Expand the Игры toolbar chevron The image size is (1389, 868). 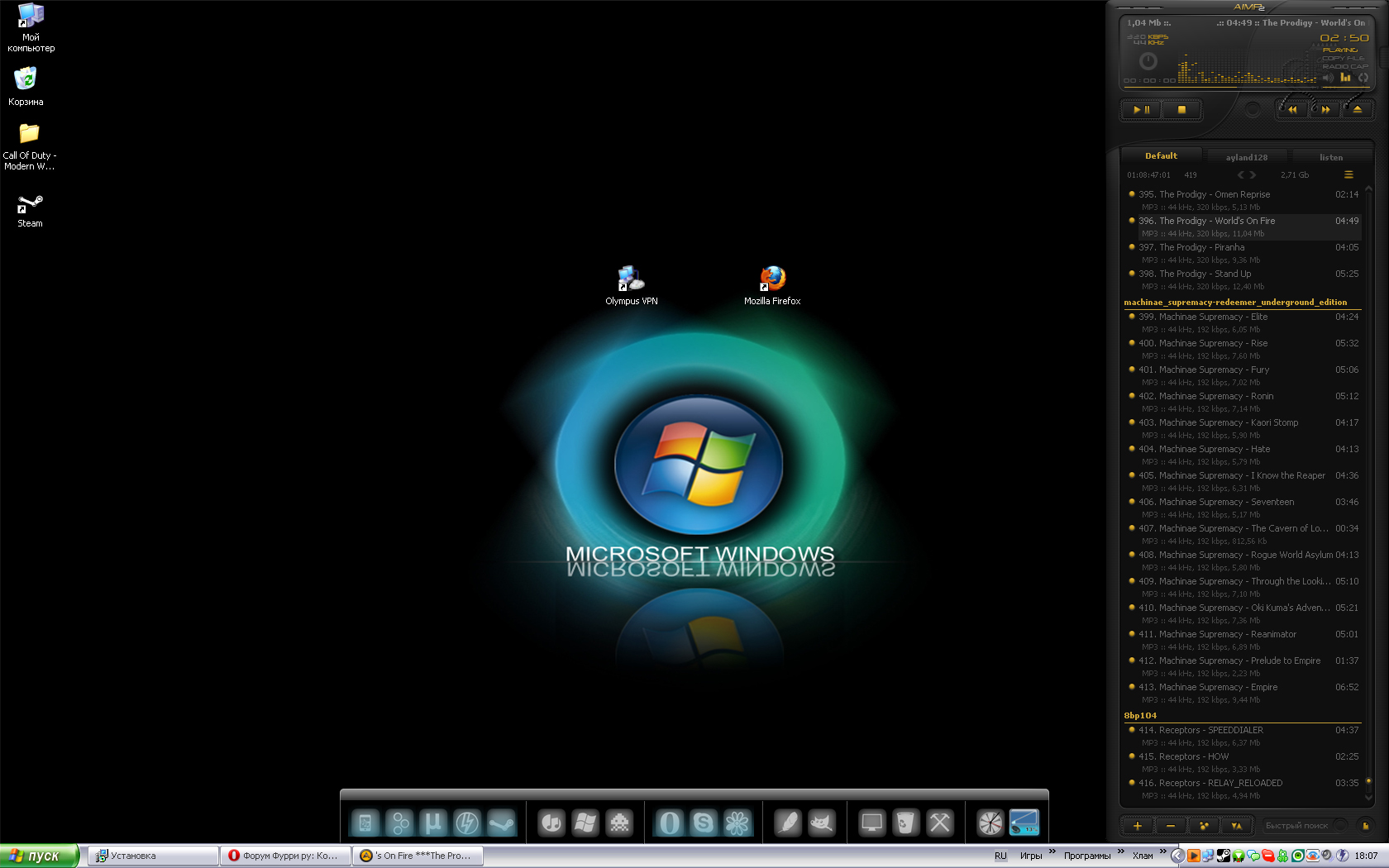coord(1052,851)
